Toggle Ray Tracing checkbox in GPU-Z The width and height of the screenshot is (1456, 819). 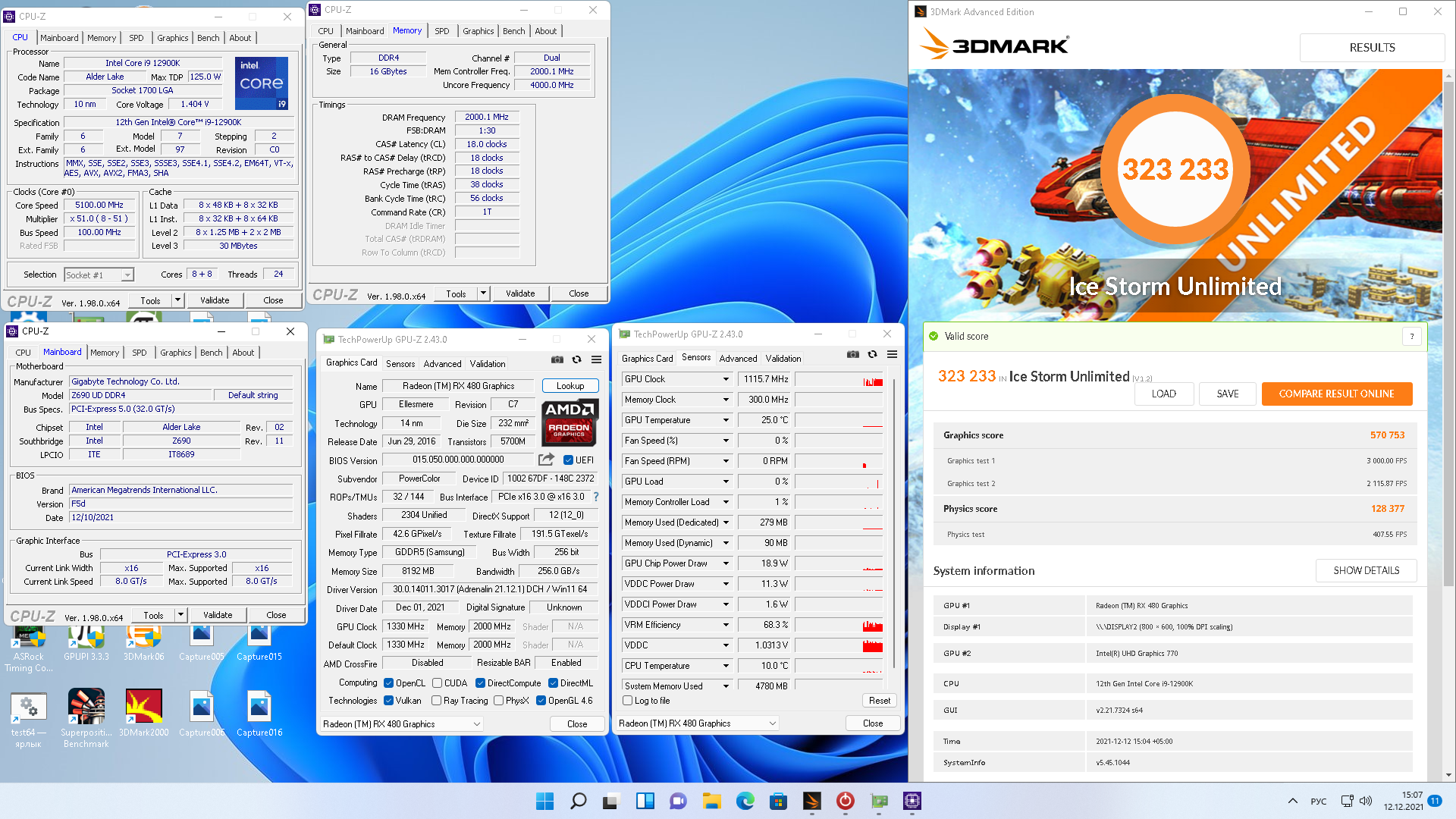[436, 701]
